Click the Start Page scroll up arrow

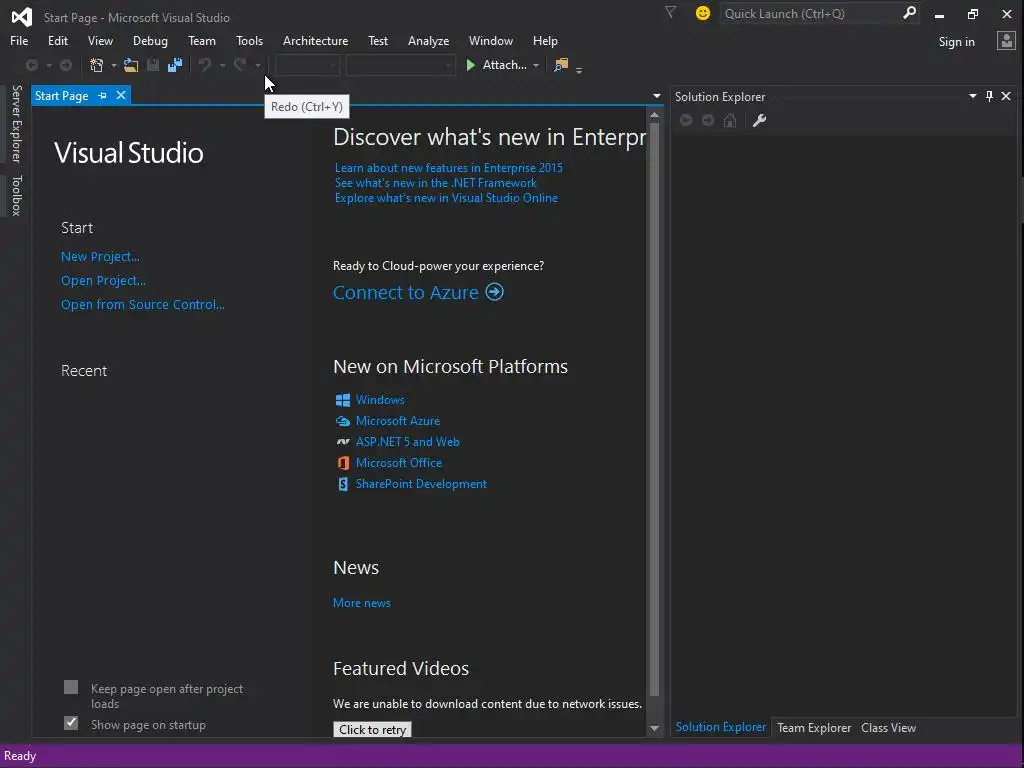(x=654, y=115)
